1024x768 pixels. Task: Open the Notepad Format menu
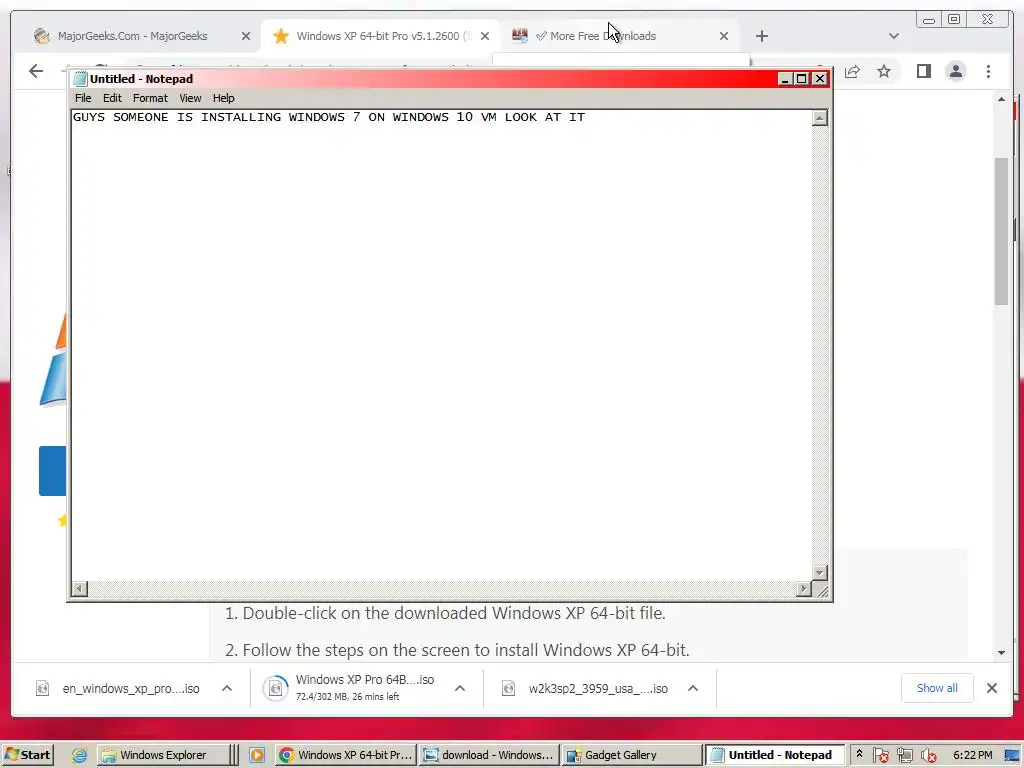click(x=150, y=98)
